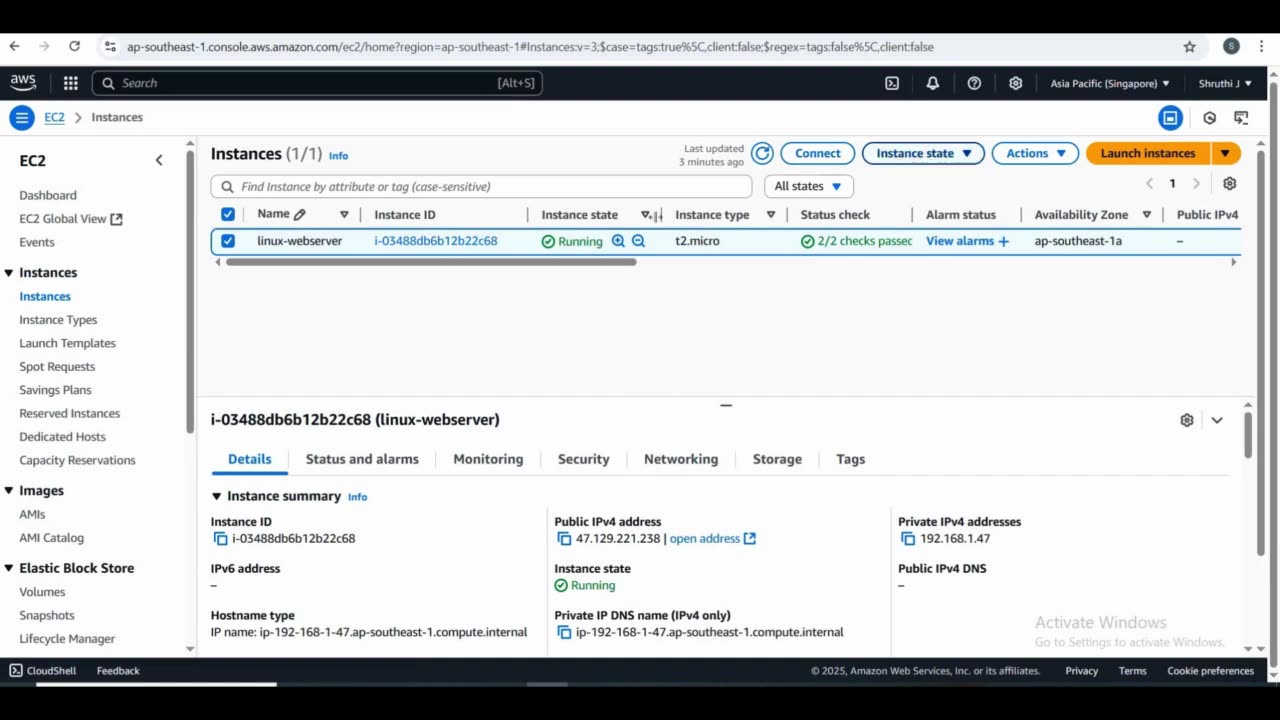Collapse the Instance summary section
1280x720 pixels.
pyautogui.click(x=216, y=496)
